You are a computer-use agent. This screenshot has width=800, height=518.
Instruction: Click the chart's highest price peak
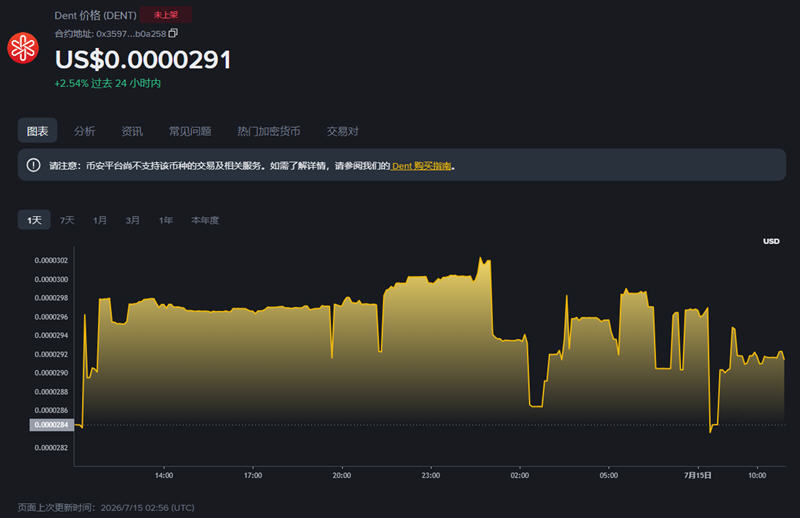pyautogui.click(x=481, y=258)
